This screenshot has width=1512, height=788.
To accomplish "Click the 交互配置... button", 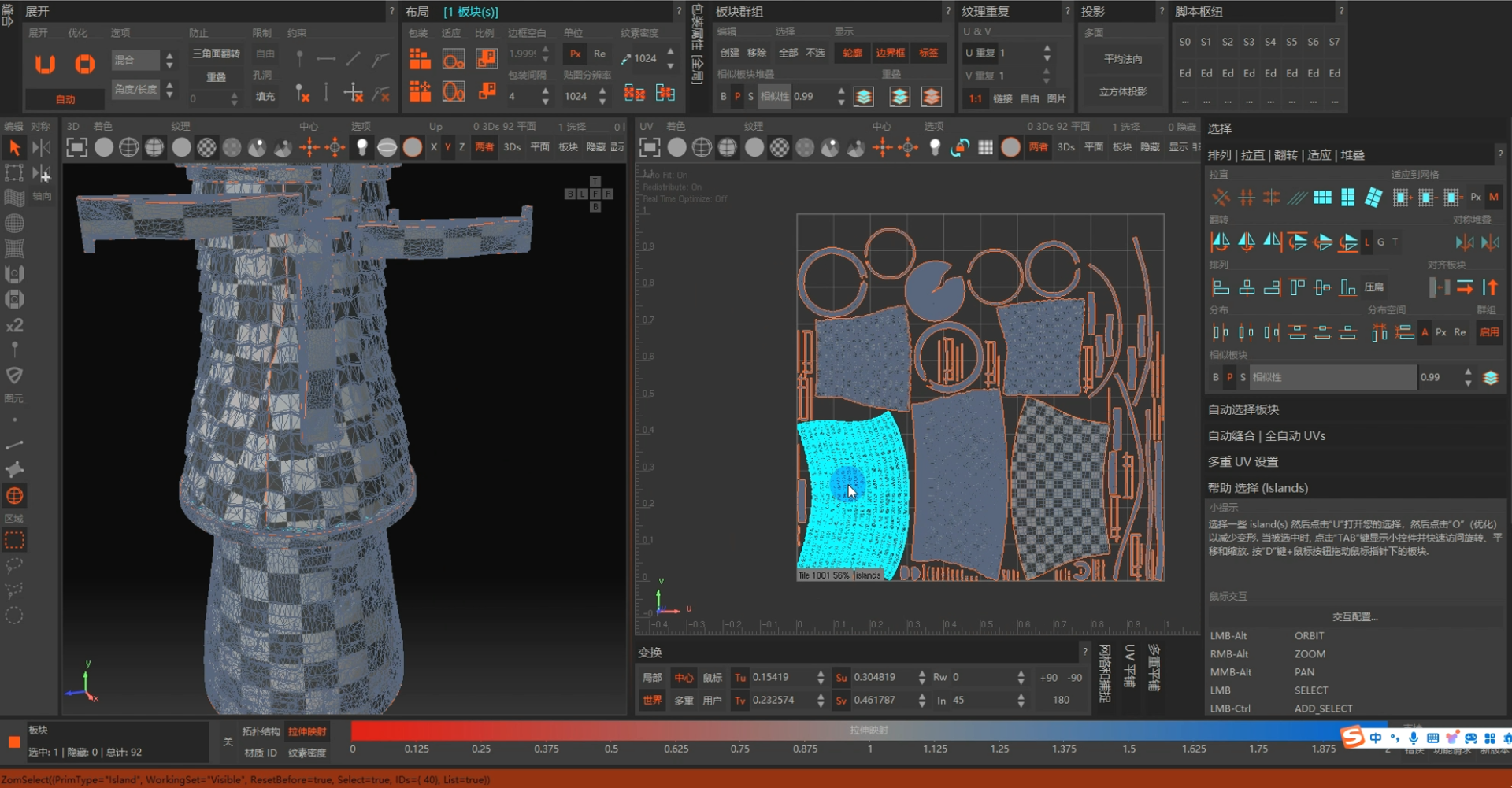I will 1354,616.
